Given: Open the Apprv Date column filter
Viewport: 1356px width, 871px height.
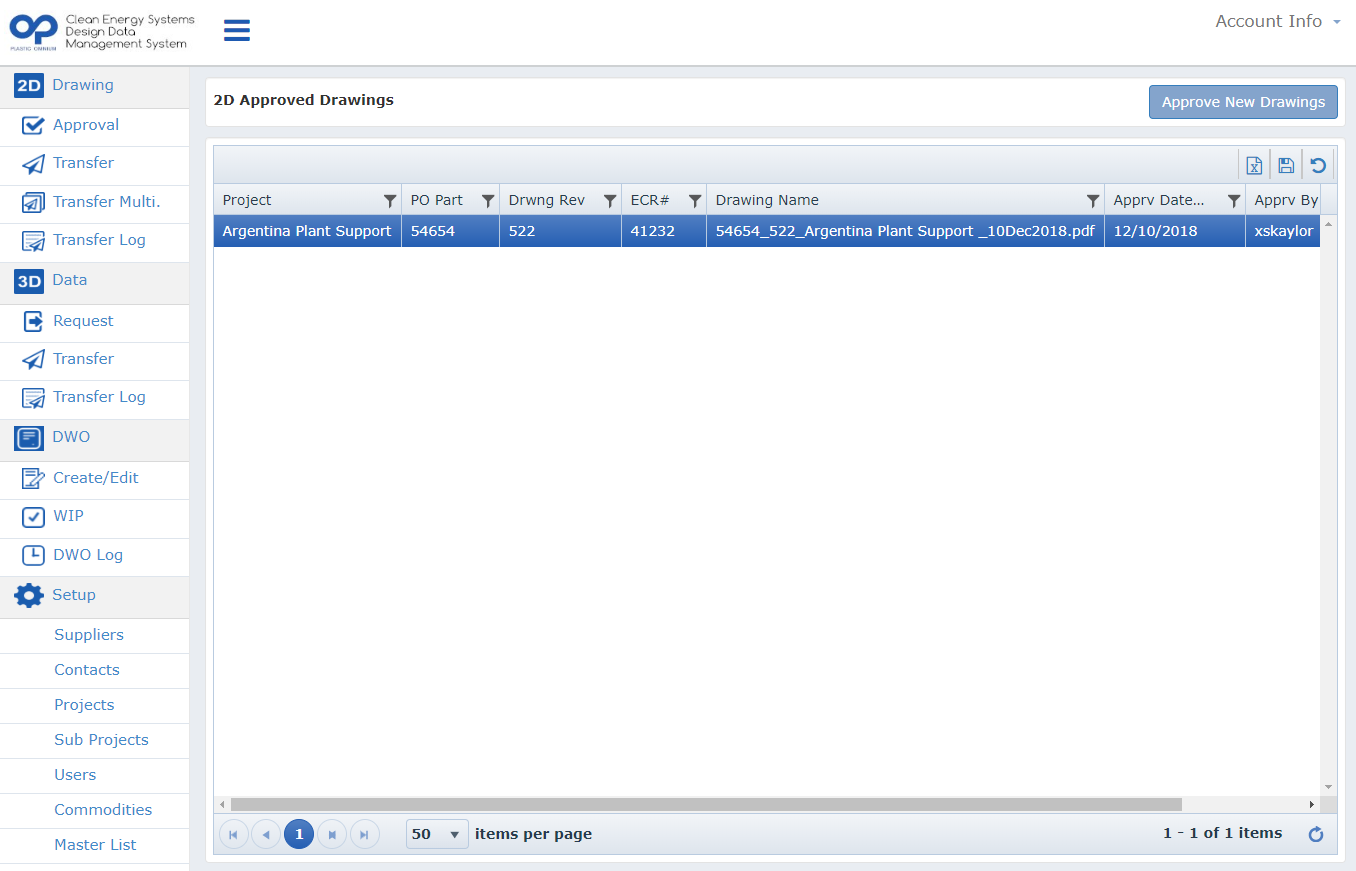Looking at the screenshot, I should pyautogui.click(x=1234, y=201).
